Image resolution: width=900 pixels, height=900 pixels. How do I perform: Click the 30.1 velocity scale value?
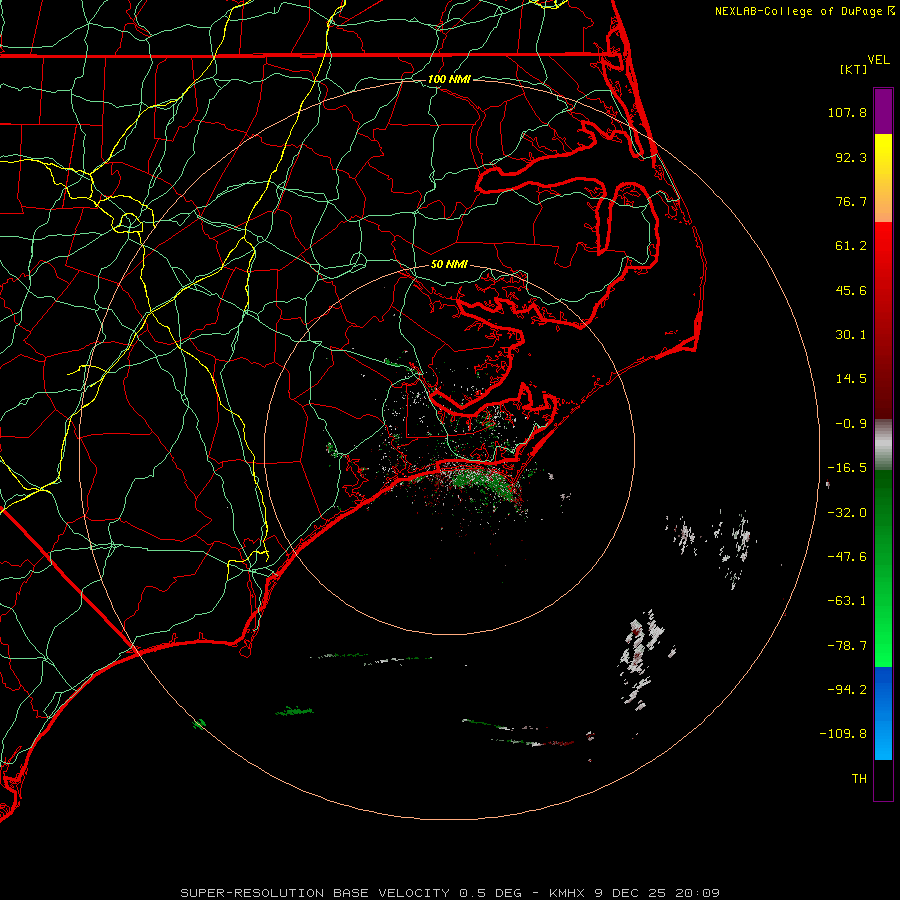(x=851, y=335)
